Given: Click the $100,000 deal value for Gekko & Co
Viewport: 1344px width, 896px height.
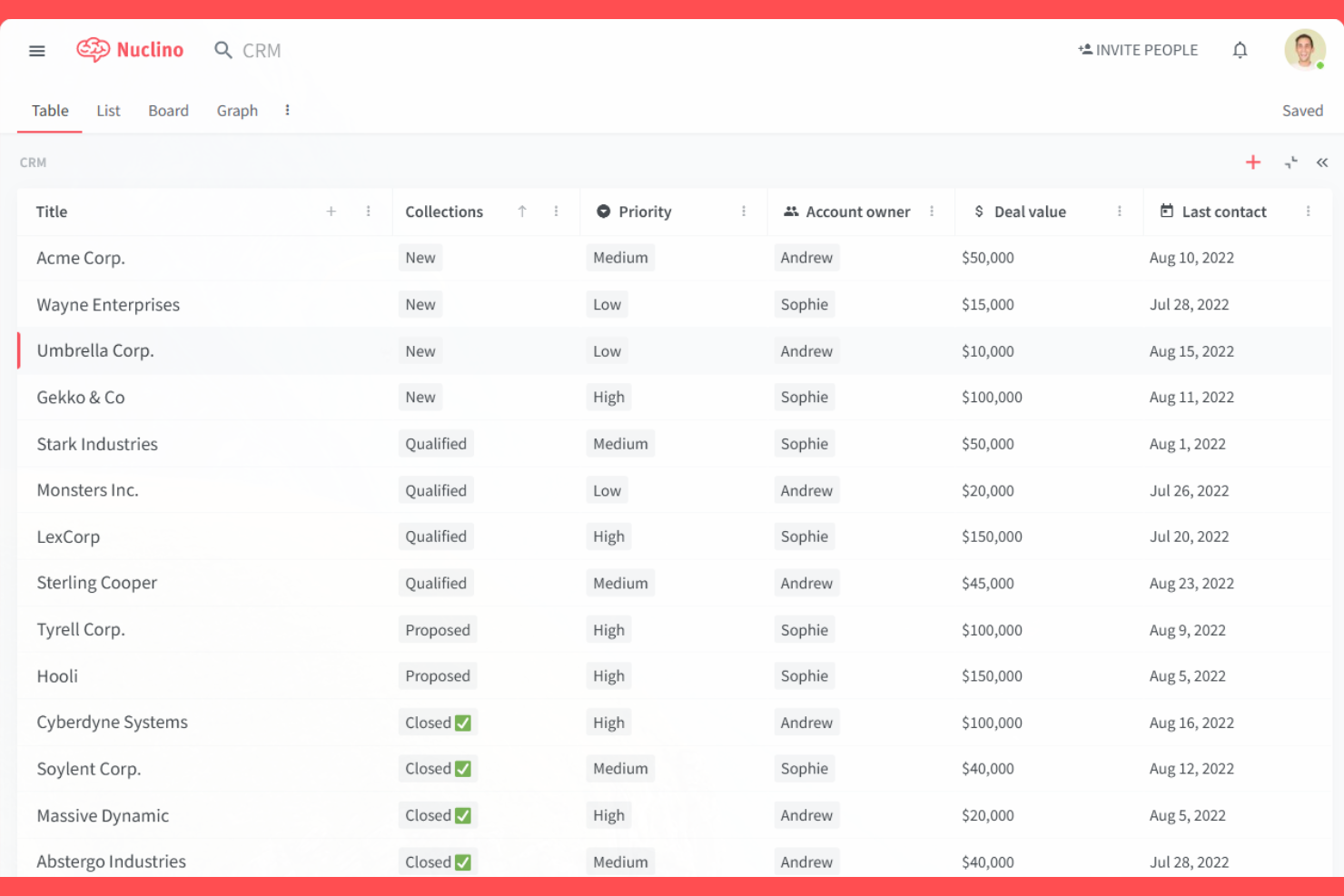Looking at the screenshot, I should (992, 398).
